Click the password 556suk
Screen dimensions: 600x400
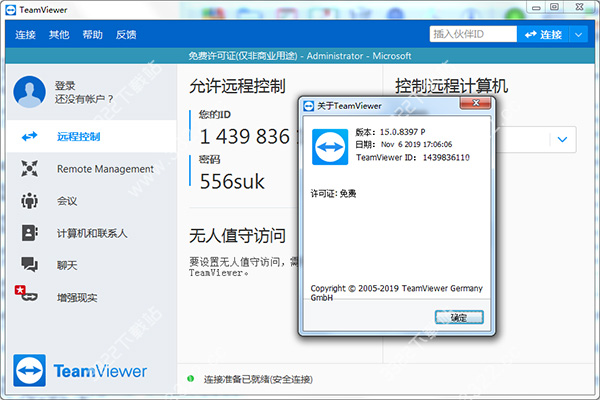click(232, 181)
